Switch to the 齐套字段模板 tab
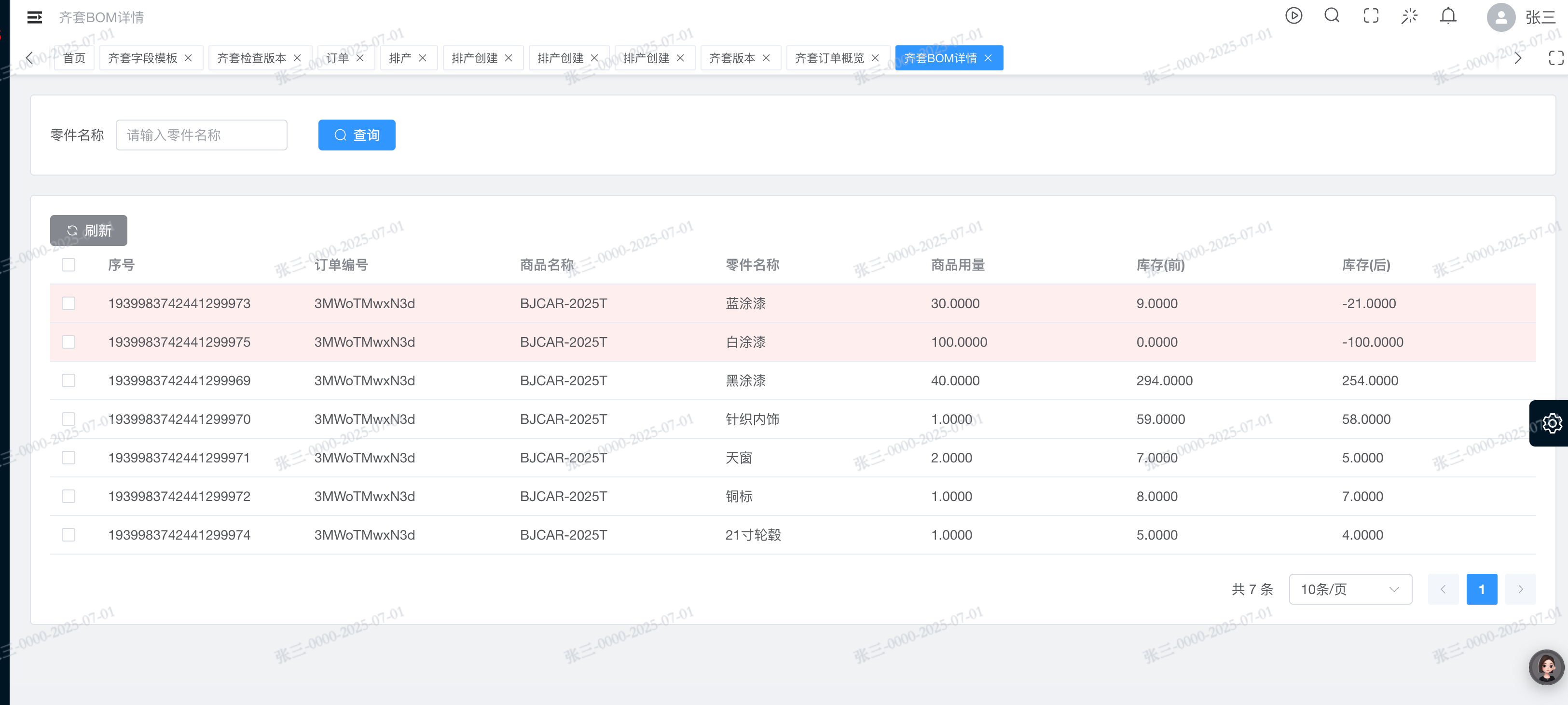 click(x=142, y=58)
